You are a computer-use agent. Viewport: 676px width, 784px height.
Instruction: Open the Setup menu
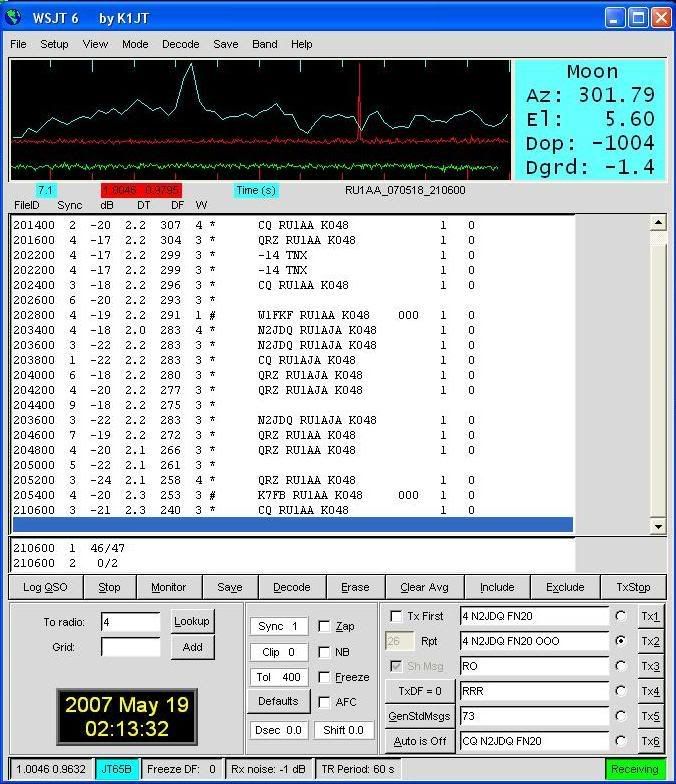pyautogui.click(x=54, y=44)
